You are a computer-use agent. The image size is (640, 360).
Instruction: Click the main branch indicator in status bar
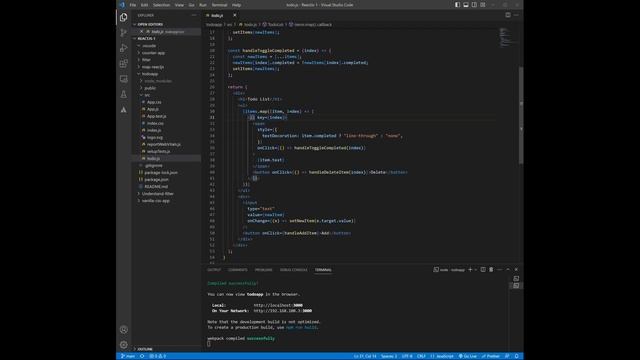click(x=128, y=356)
